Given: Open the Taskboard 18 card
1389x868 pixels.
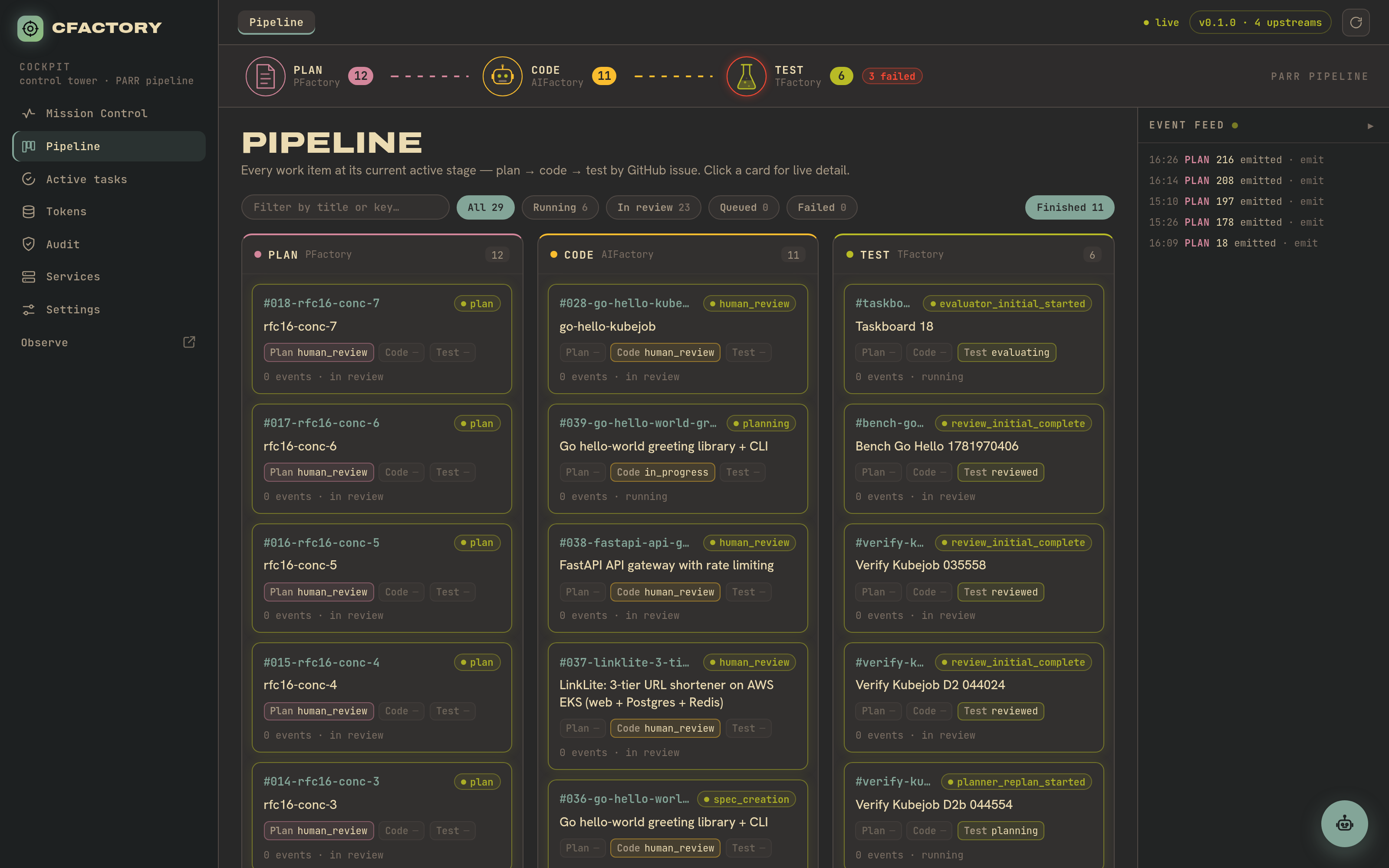Looking at the screenshot, I should coord(974,339).
